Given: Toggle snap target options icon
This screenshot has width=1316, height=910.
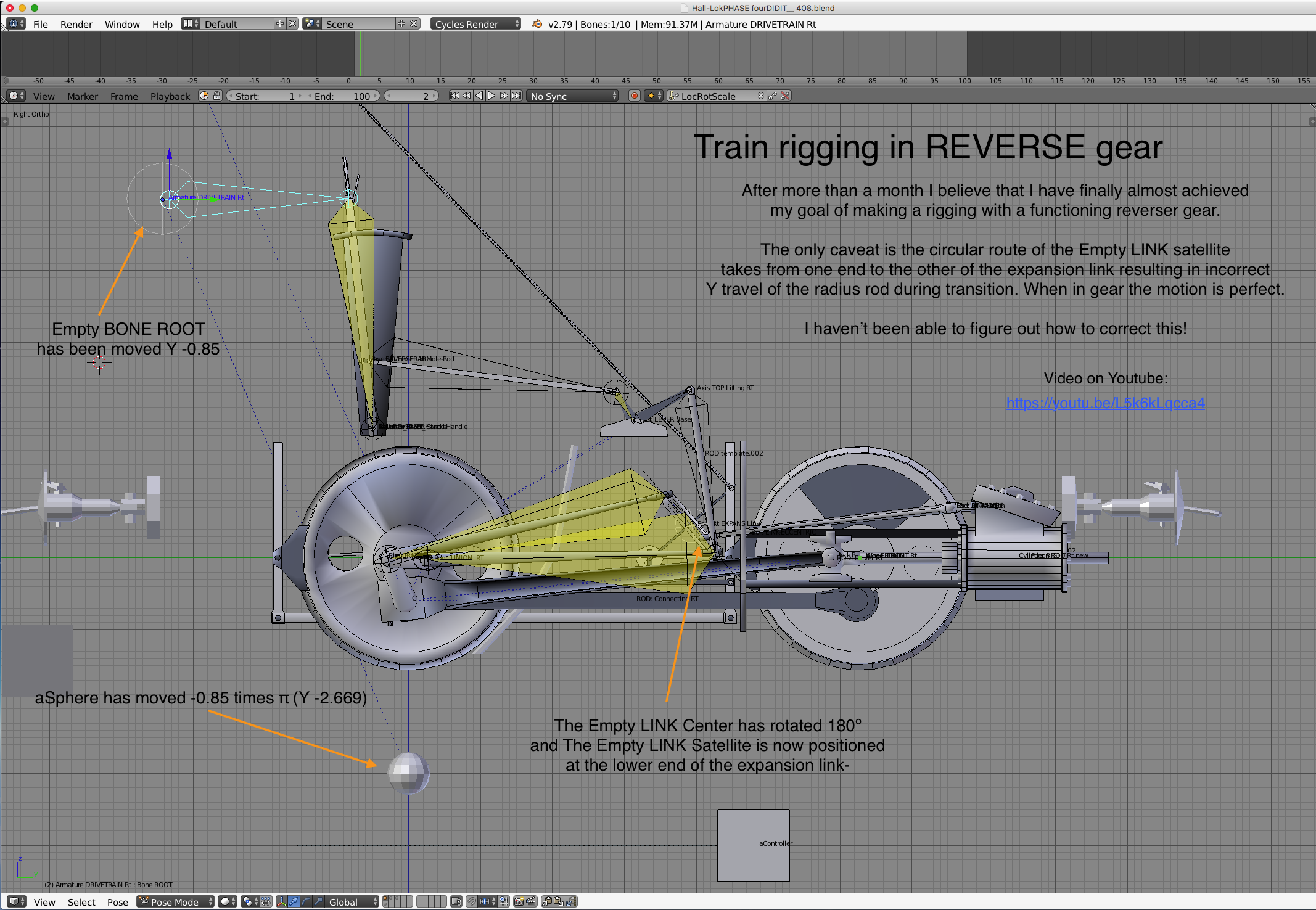Looking at the screenshot, I should [504, 902].
